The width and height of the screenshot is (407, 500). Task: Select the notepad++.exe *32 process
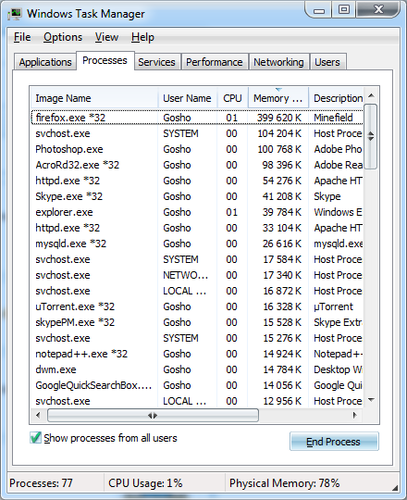click(197, 354)
